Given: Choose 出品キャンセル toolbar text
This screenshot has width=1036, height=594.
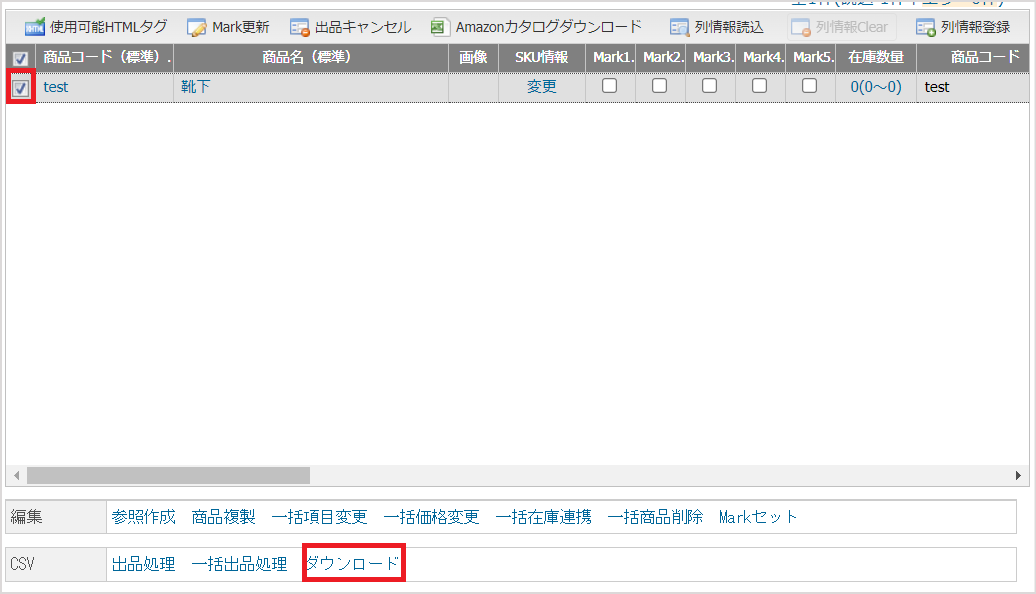Looking at the screenshot, I should tap(363, 27).
